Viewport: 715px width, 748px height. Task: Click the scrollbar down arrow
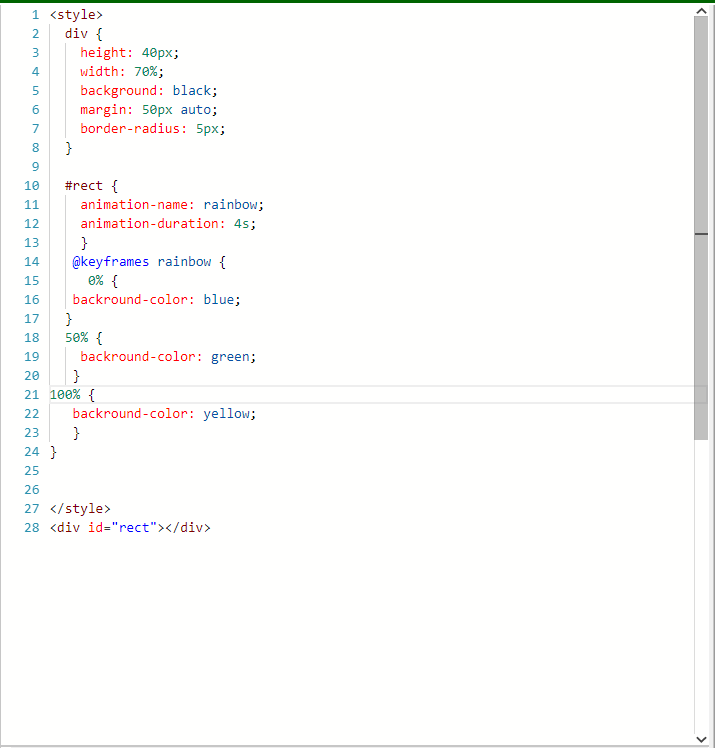[701, 739]
